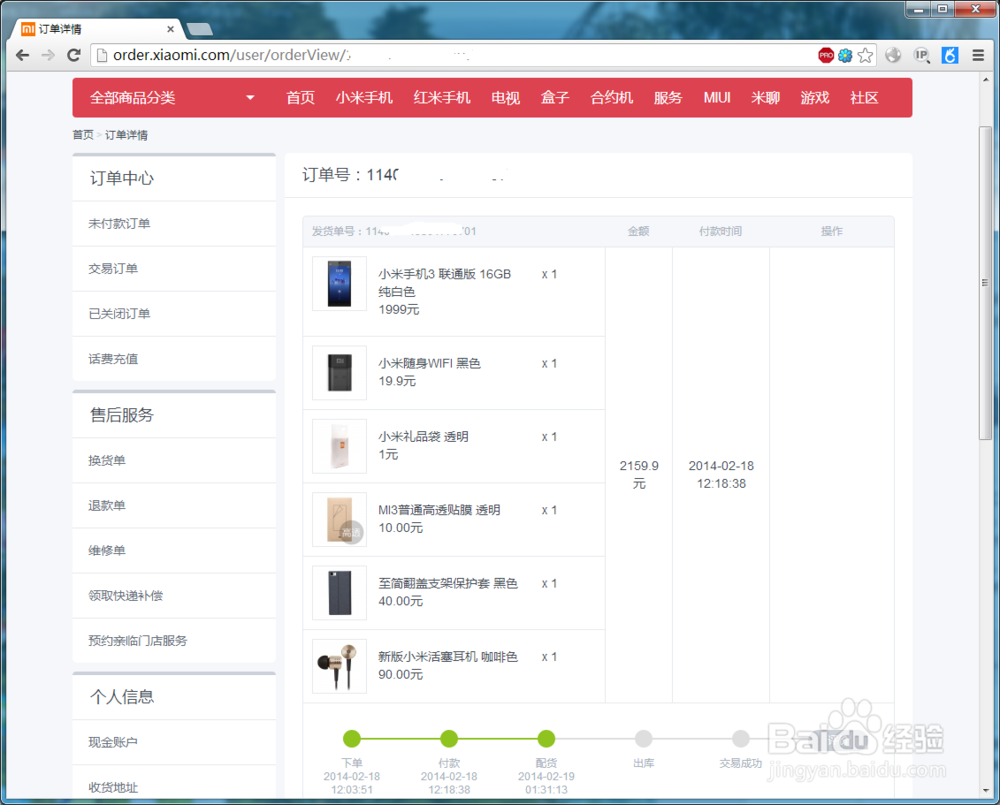
Task: Click the 至简翻盖支架保护套 thumbnail
Action: click(x=339, y=593)
